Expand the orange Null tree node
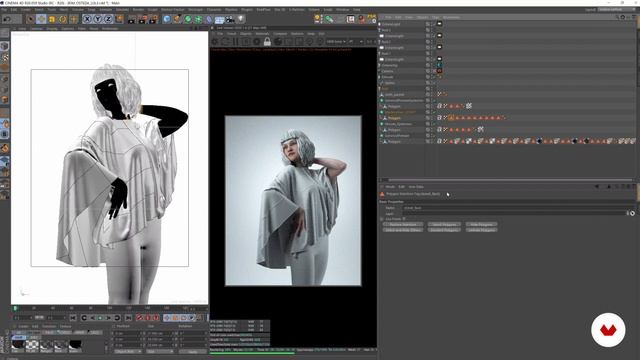The image size is (640, 360). click(x=379, y=89)
